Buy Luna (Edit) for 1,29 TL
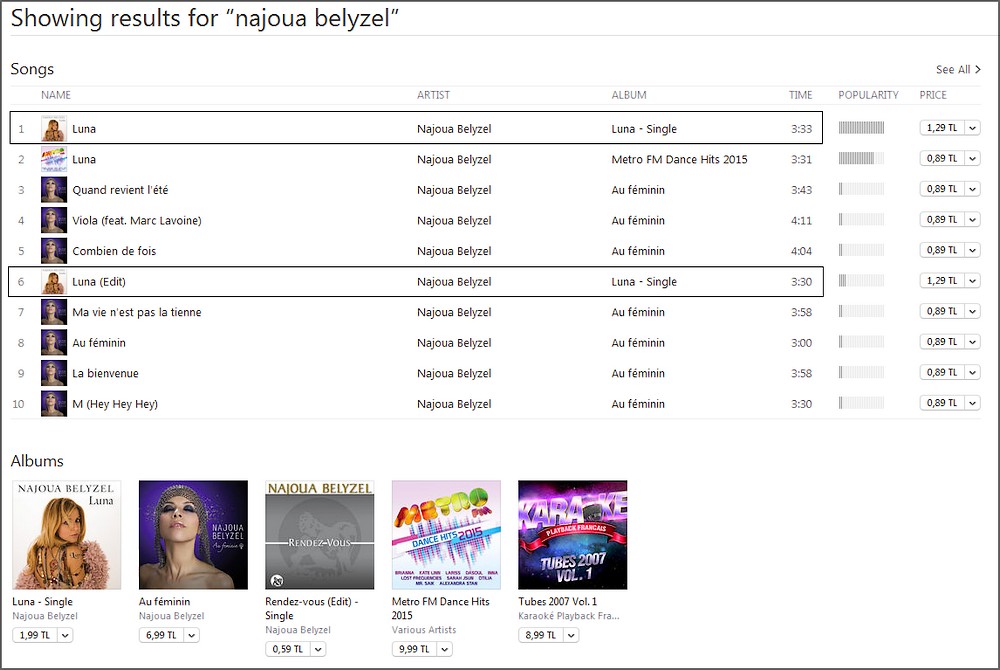The image size is (1000, 670). pos(942,280)
